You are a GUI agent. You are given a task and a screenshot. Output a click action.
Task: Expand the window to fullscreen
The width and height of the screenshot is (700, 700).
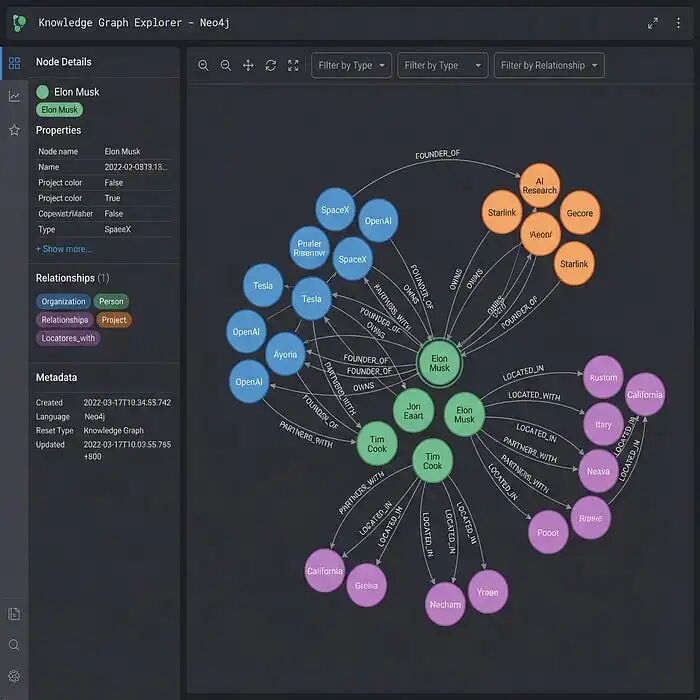653,23
